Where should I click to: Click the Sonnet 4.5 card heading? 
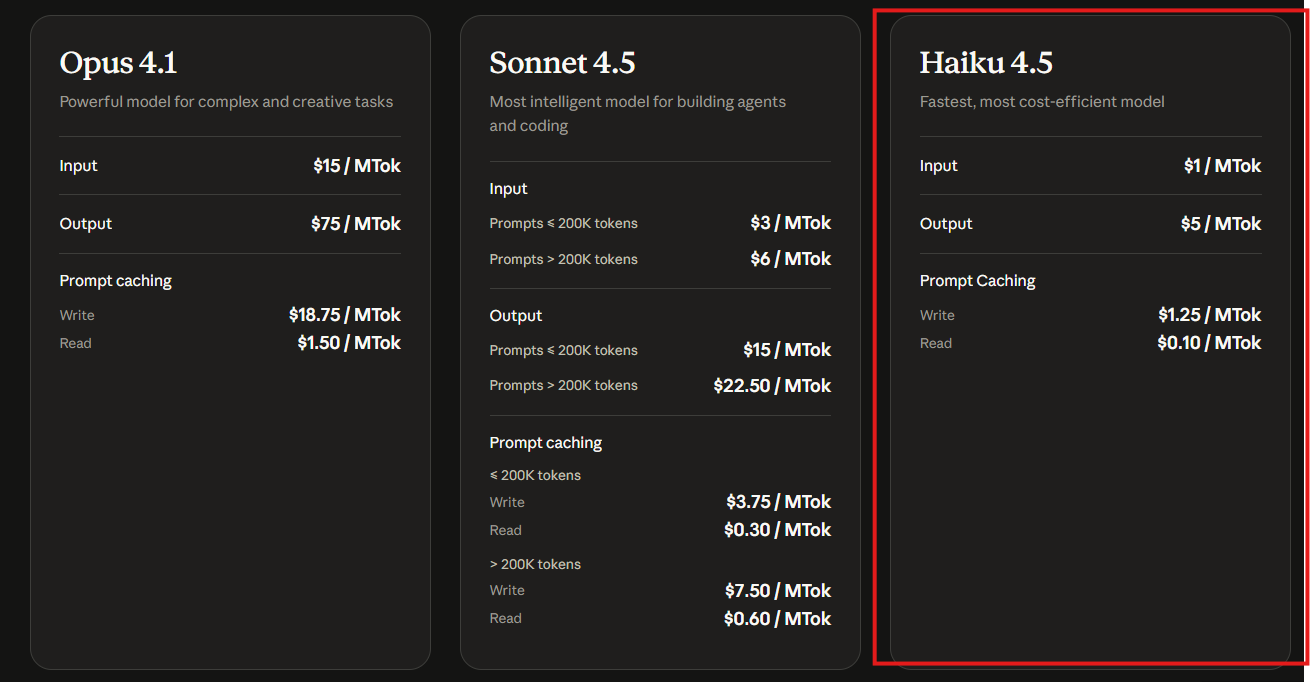click(562, 63)
